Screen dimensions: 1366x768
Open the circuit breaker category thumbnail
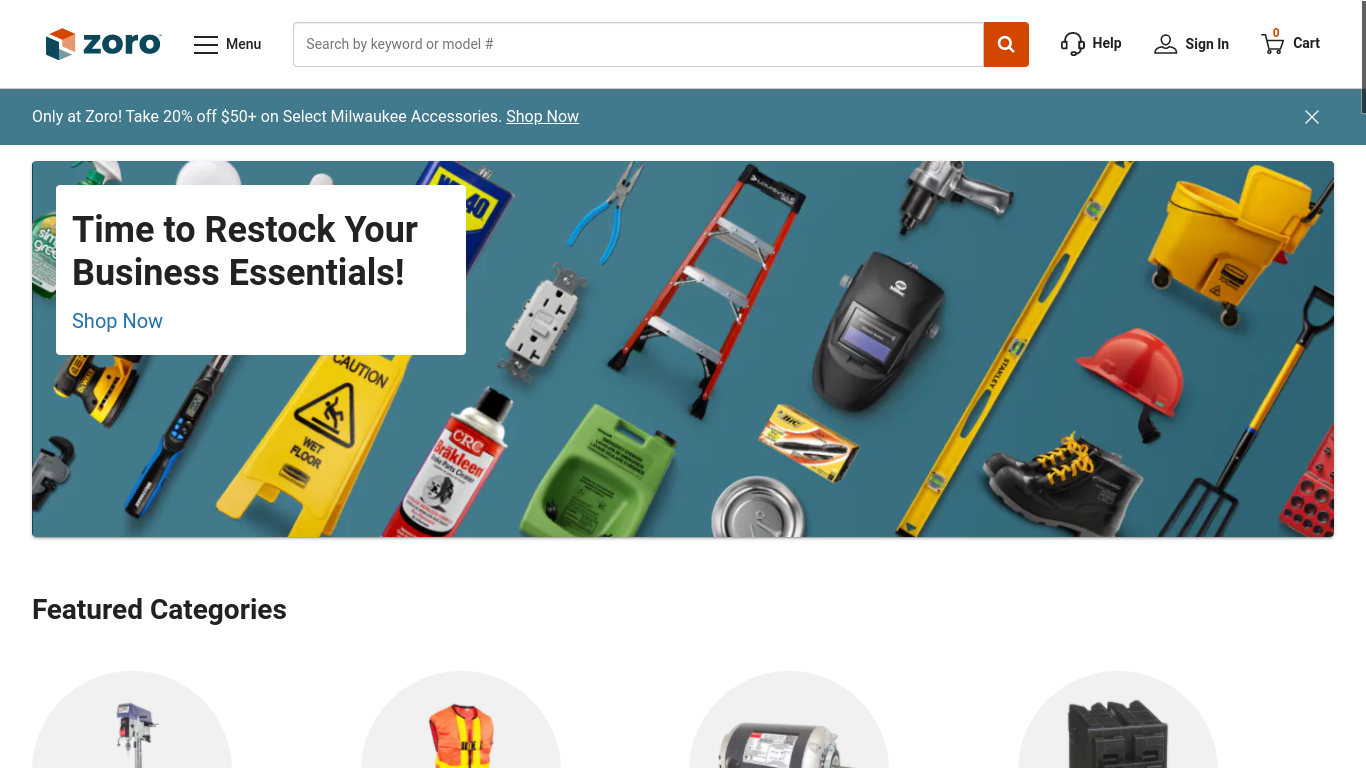[x=1118, y=720]
